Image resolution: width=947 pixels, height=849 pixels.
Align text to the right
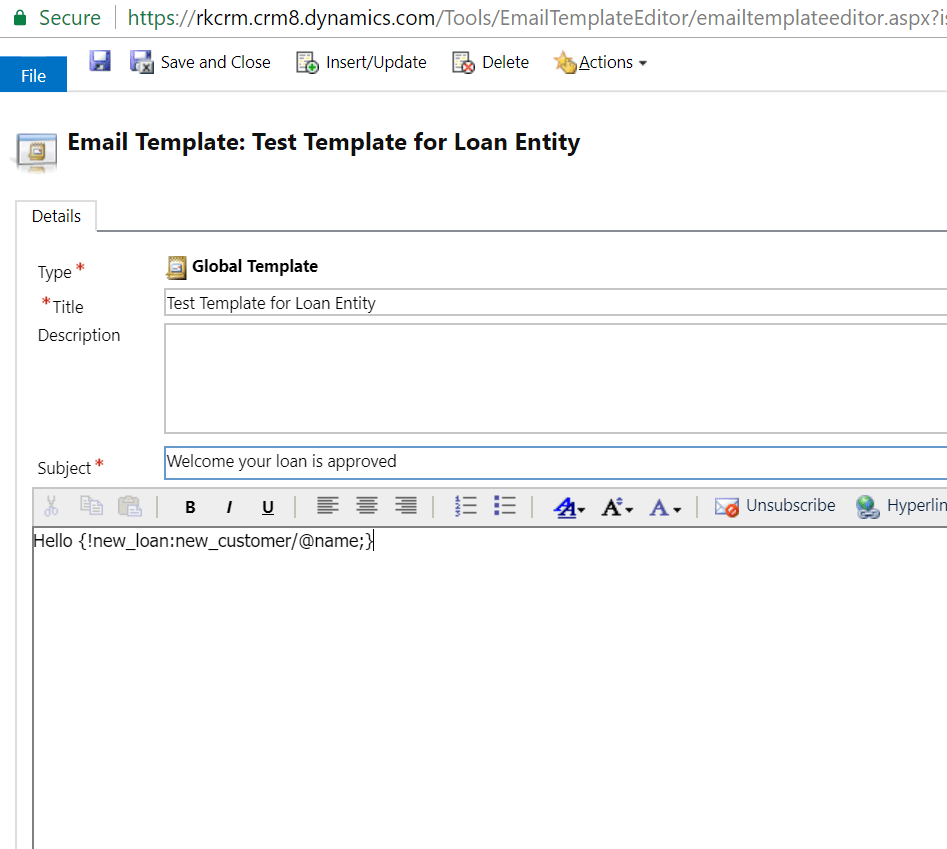(405, 506)
